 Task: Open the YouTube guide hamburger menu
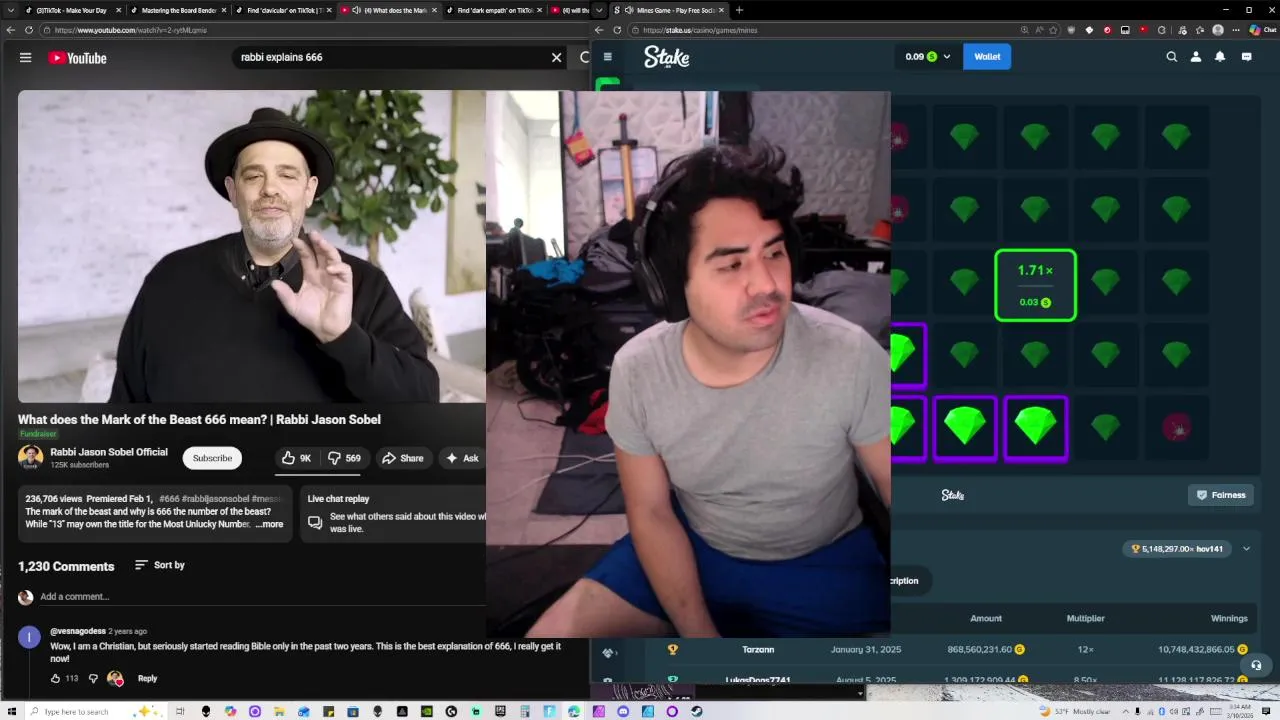pyautogui.click(x=26, y=57)
